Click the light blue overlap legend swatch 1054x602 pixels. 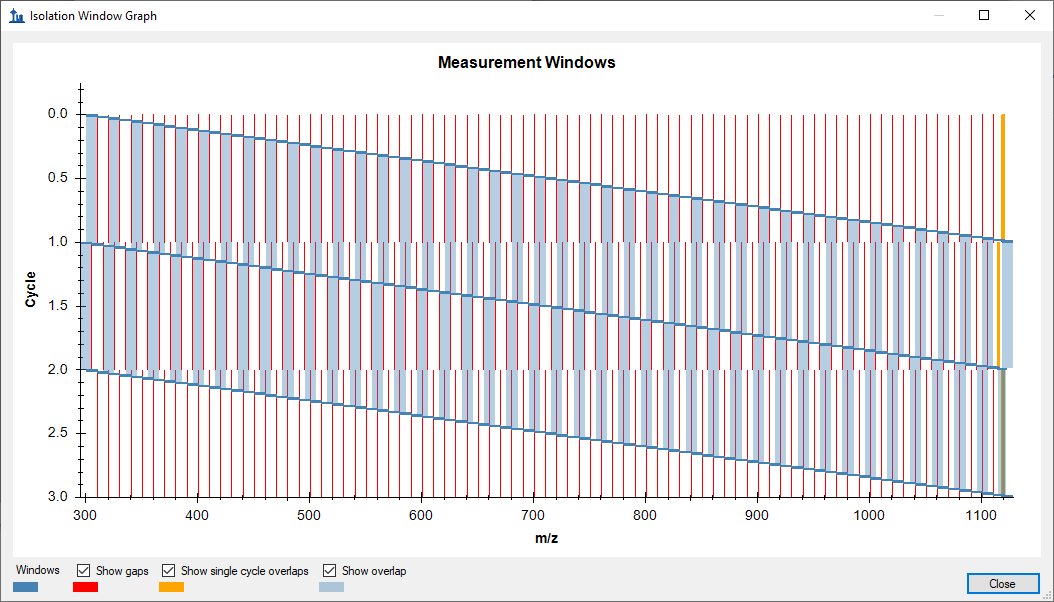(331, 587)
